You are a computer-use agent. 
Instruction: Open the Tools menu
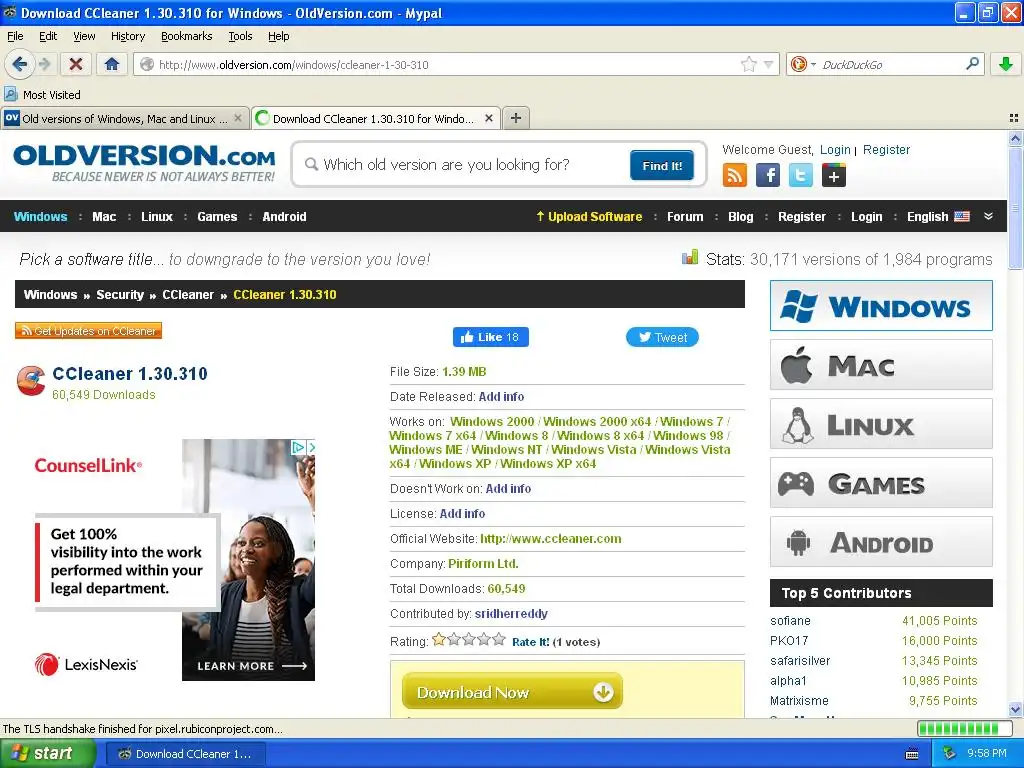tap(240, 36)
